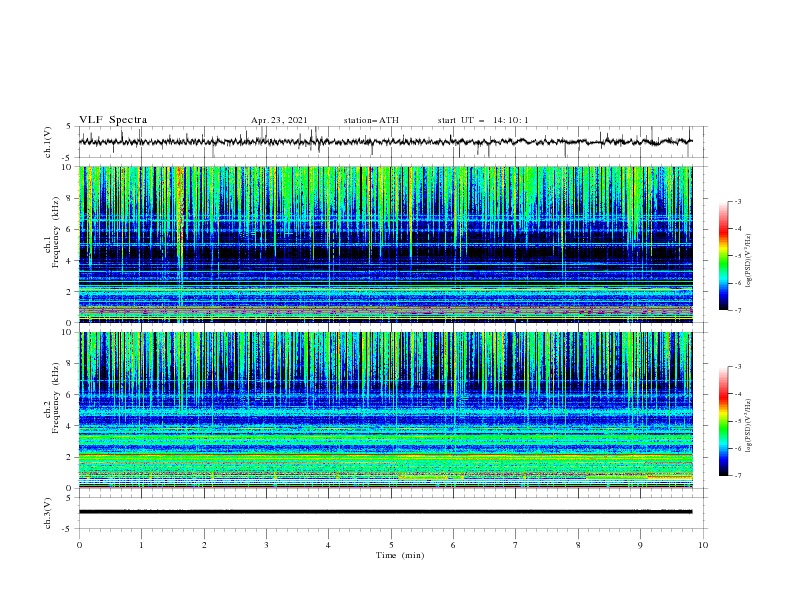The width and height of the screenshot is (792, 612).
Task: Click the 'start UT = 14:10:1' text
Action: (x=483, y=120)
